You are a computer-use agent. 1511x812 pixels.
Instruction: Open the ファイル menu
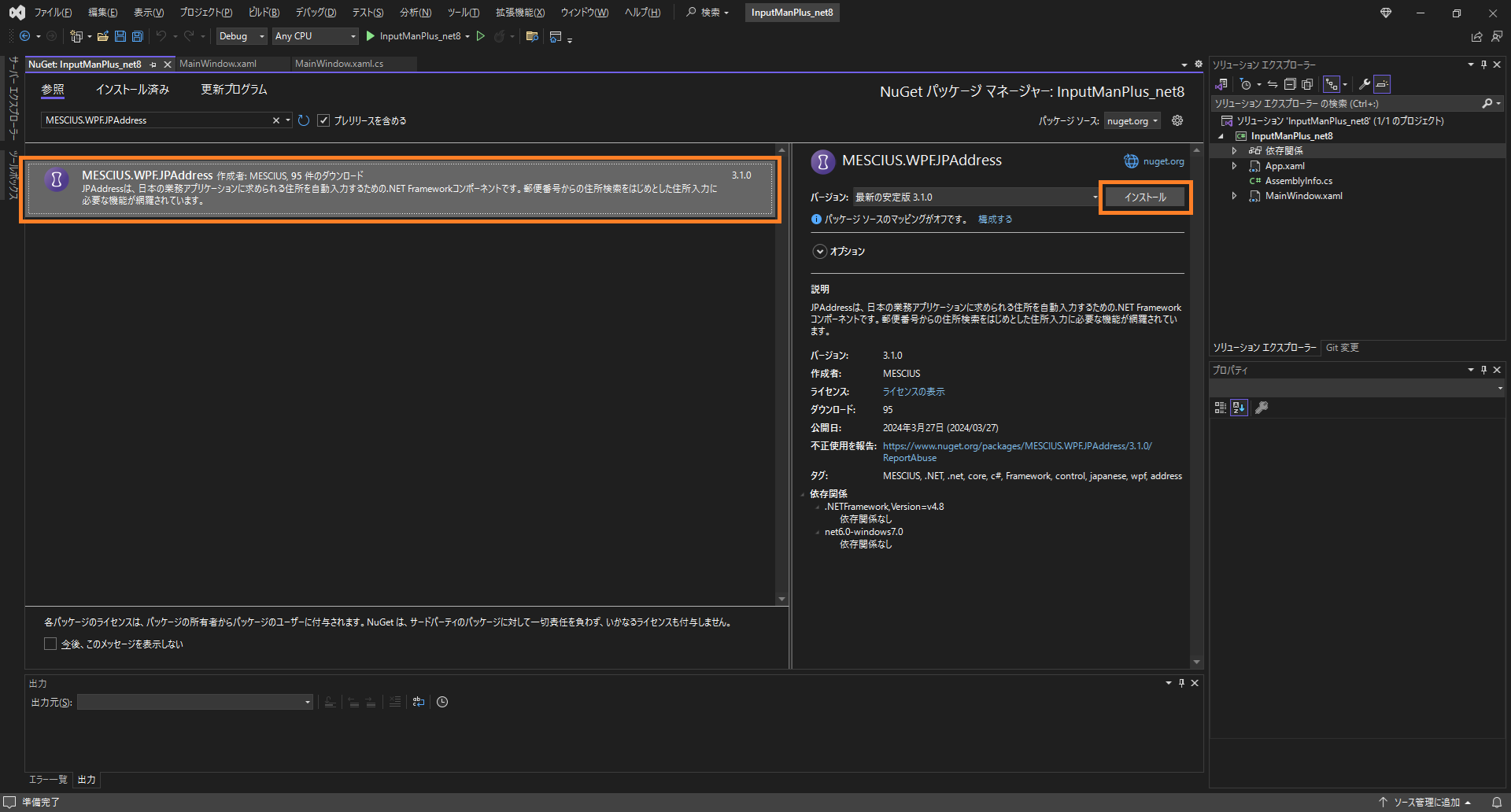click(x=53, y=13)
